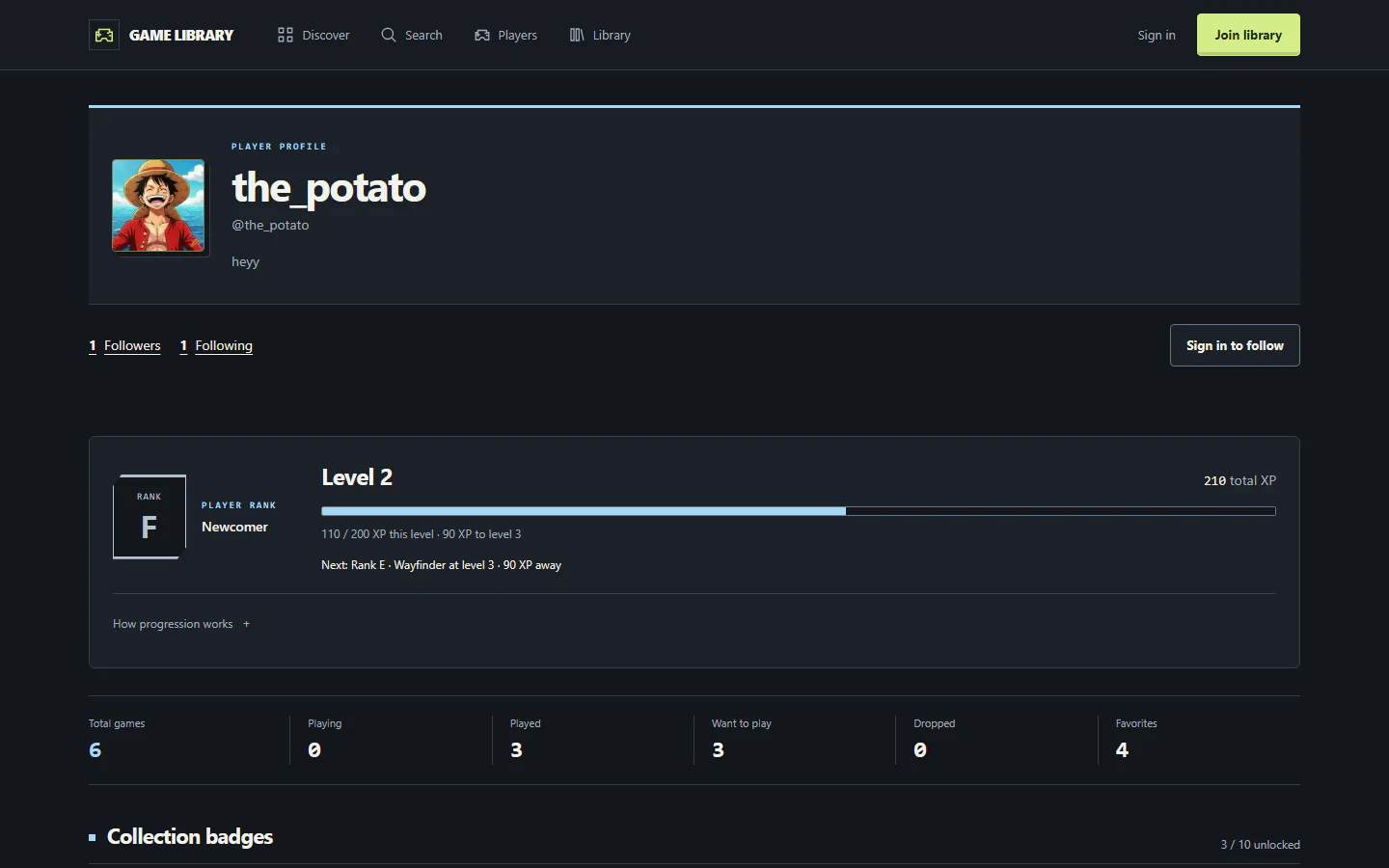Click the Rank F badge
This screenshot has height=868, width=1389.
150,517
